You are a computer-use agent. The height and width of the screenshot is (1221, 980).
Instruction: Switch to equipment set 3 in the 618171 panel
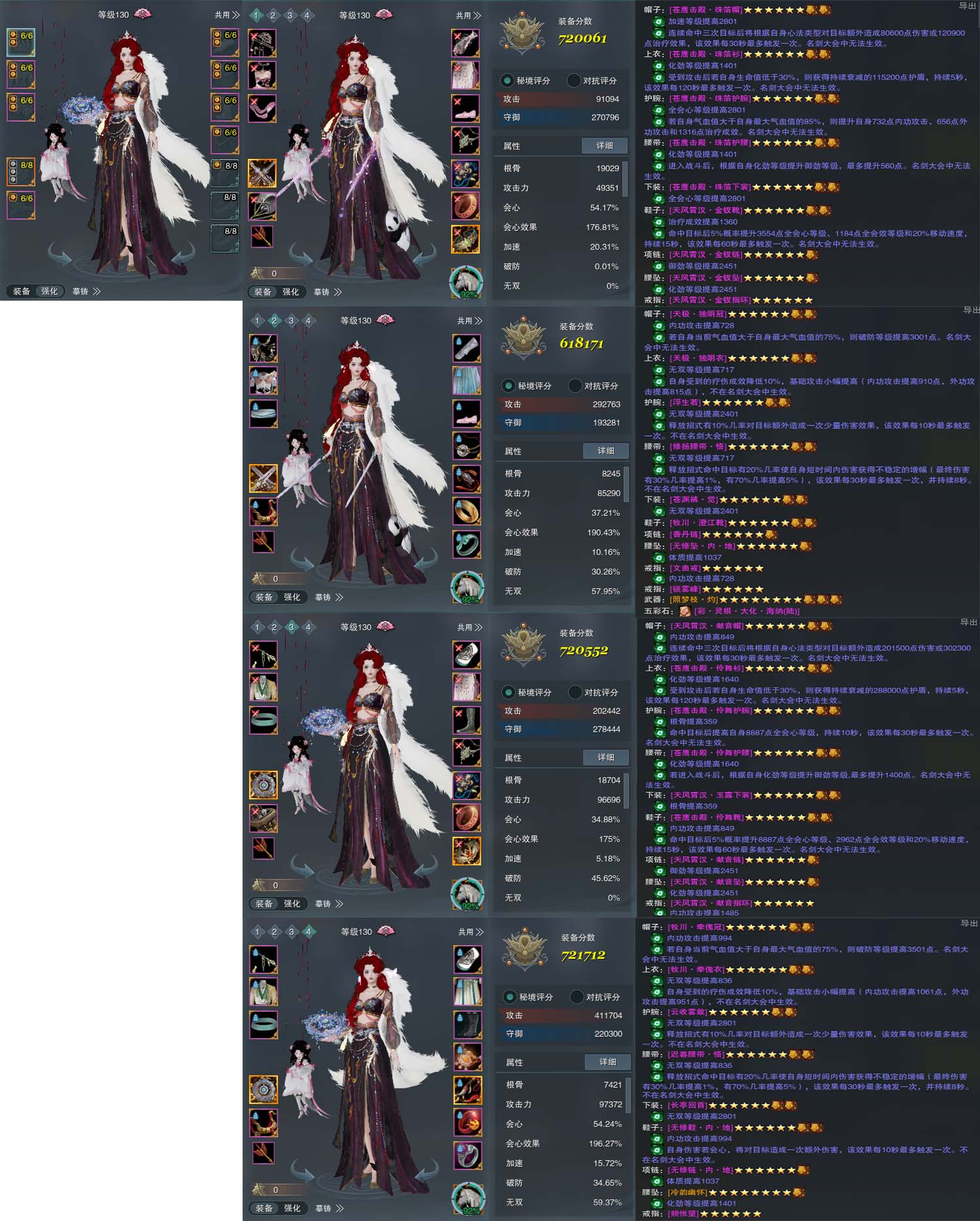291,320
